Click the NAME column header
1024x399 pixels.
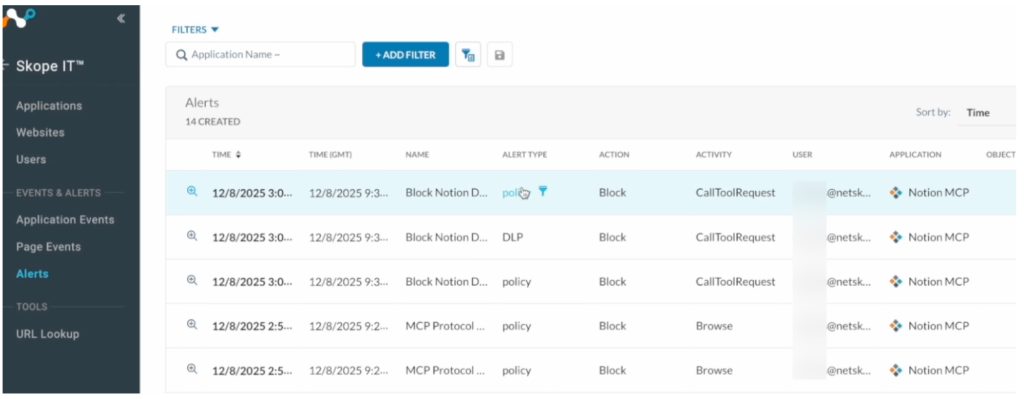tap(417, 155)
